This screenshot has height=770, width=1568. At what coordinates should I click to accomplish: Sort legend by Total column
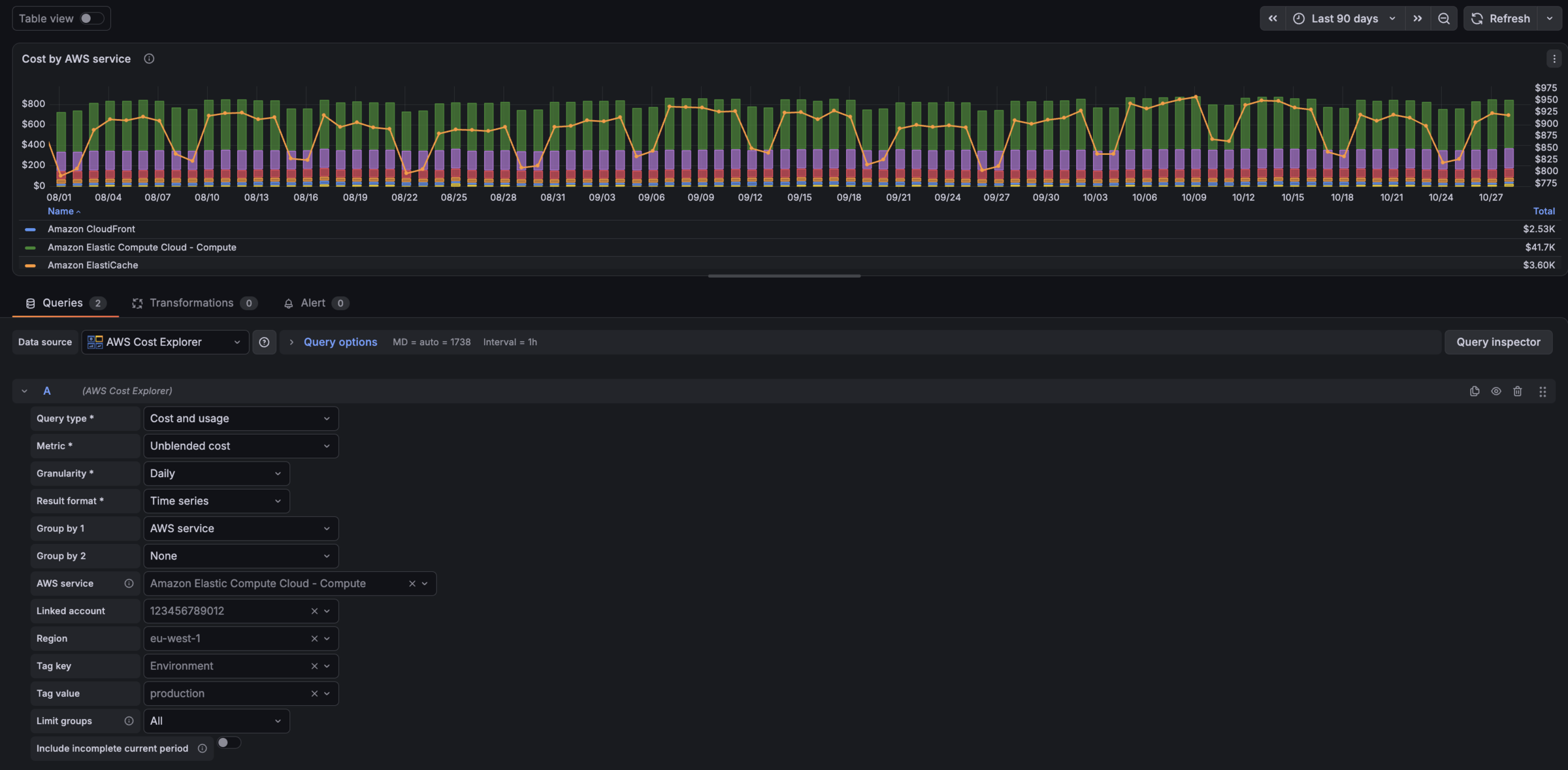pos(1544,211)
